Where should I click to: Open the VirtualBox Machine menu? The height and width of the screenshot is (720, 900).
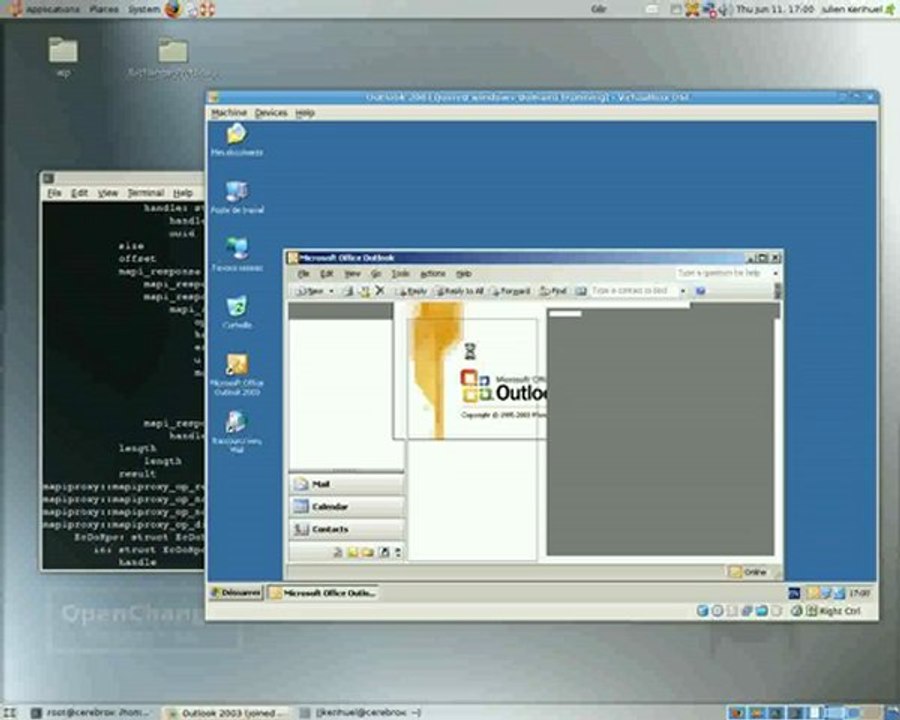pyautogui.click(x=229, y=113)
